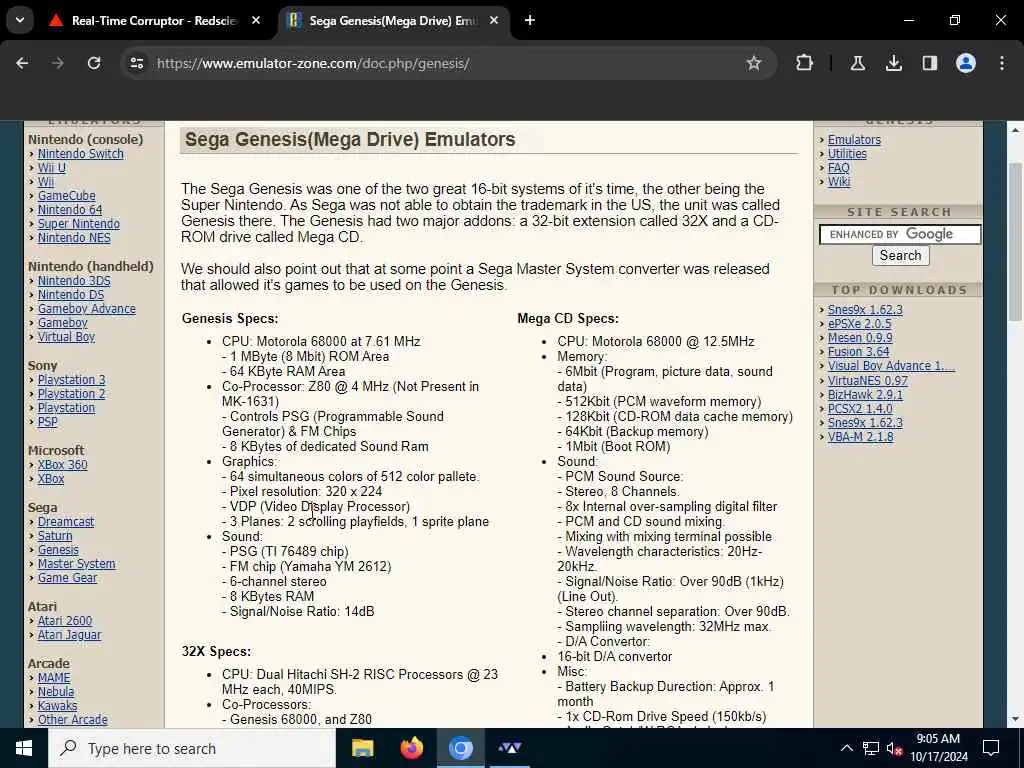1024x768 pixels.
Task: Open the FAQ link
Action: (x=839, y=168)
